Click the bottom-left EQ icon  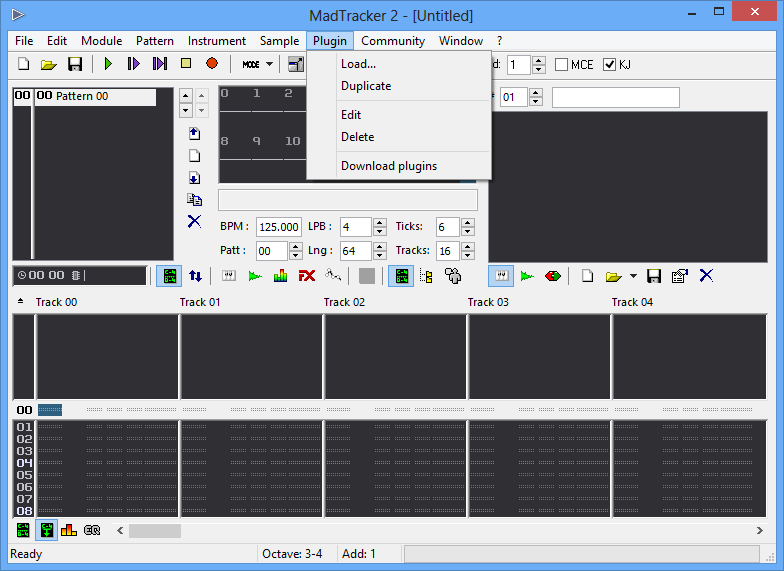tap(92, 530)
